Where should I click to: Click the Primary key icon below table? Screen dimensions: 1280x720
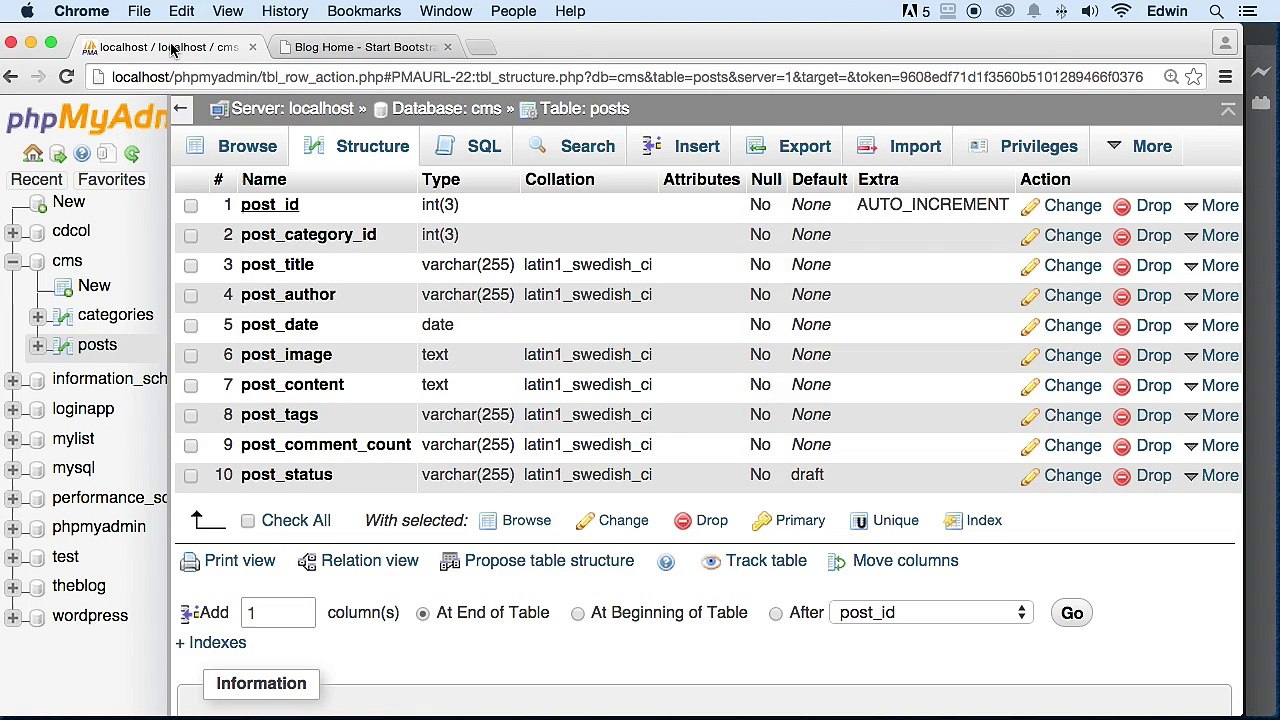coord(762,520)
